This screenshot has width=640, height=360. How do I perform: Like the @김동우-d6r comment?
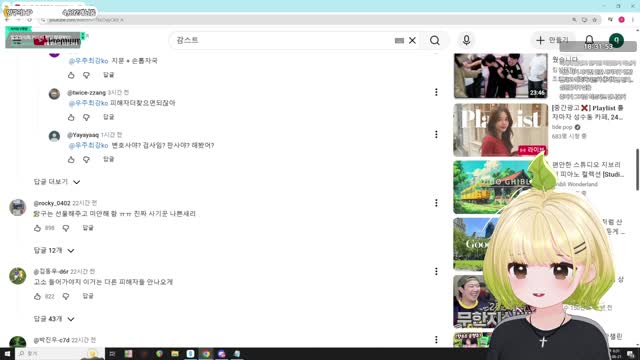click(38, 297)
